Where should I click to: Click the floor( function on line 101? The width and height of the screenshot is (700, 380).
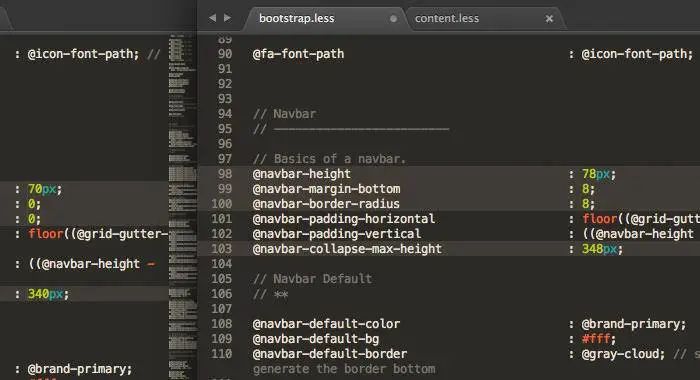pos(600,219)
